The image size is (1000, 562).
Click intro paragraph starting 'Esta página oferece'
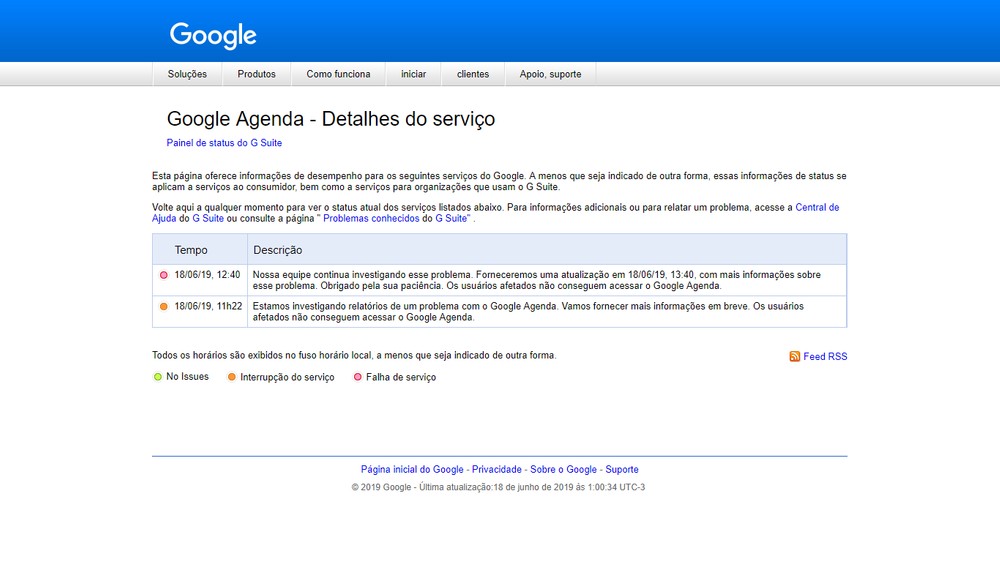click(x=499, y=181)
